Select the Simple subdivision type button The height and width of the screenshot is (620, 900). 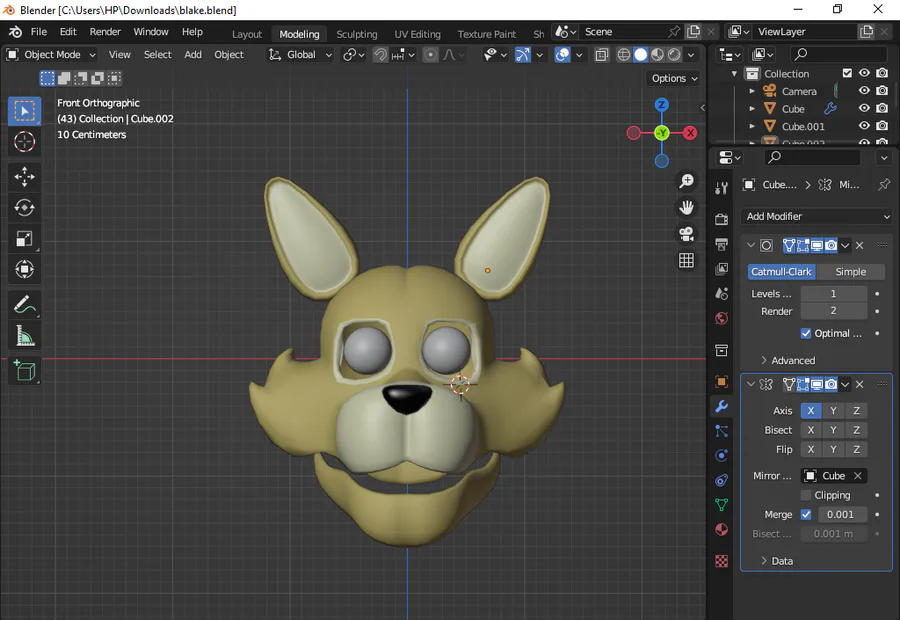[x=851, y=272]
